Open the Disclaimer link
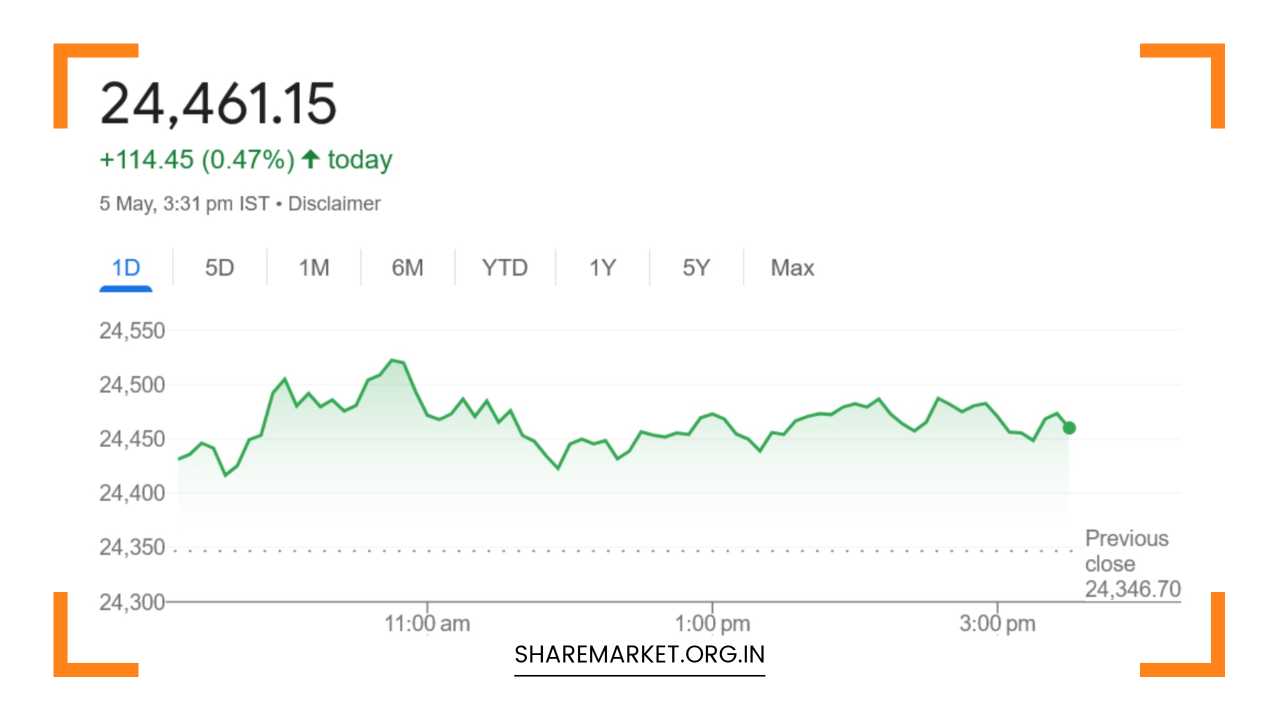The height and width of the screenshot is (720, 1280). tap(334, 204)
